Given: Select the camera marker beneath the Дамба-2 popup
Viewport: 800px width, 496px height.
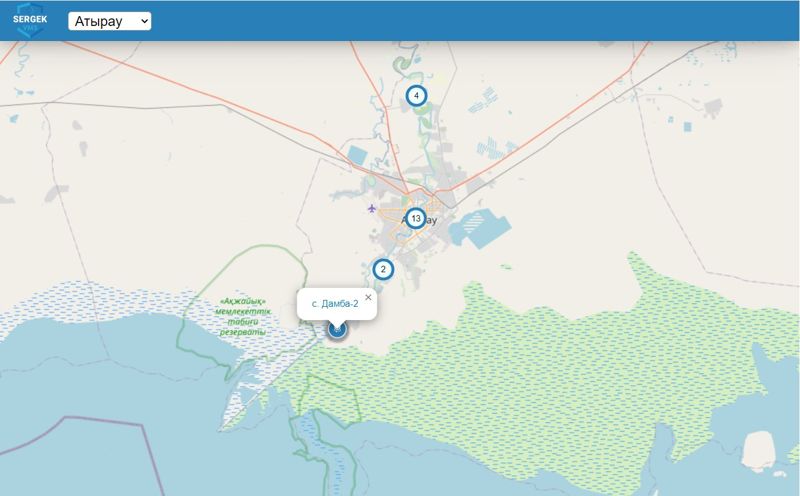Looking at the screenshot, I should click(337, 330).
